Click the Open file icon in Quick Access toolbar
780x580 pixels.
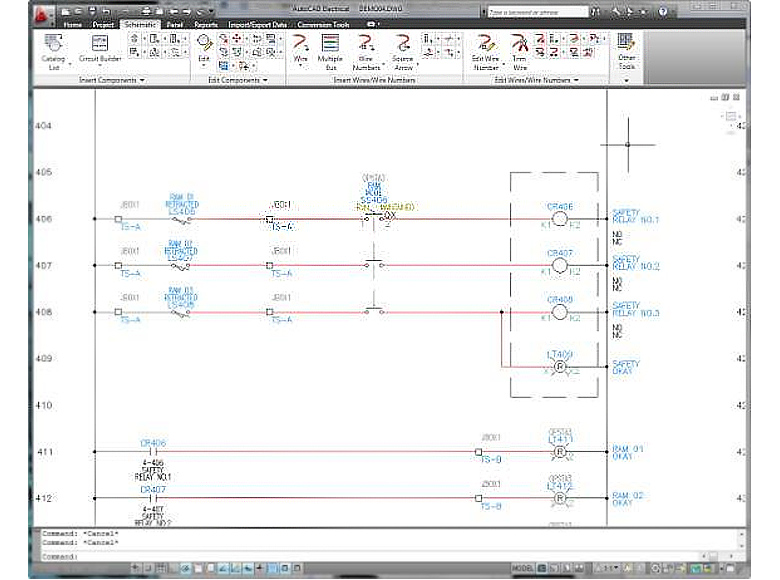point(78,11)
